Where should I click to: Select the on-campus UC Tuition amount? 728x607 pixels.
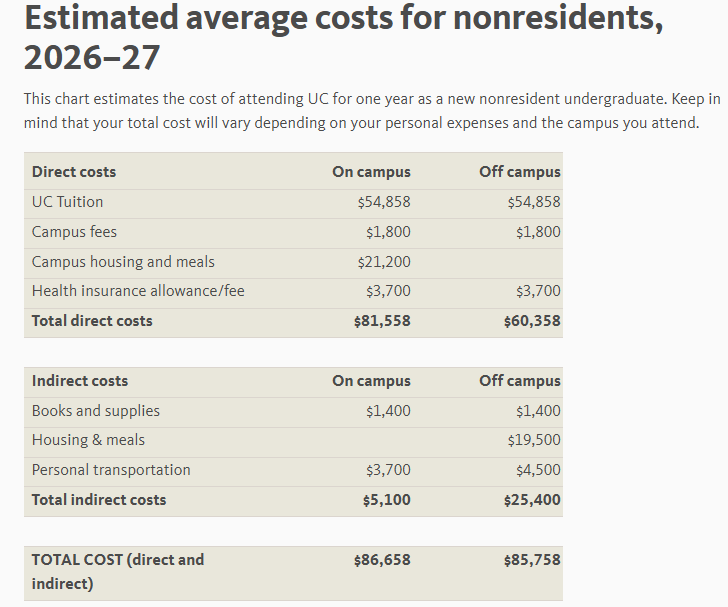click(384, 202)
